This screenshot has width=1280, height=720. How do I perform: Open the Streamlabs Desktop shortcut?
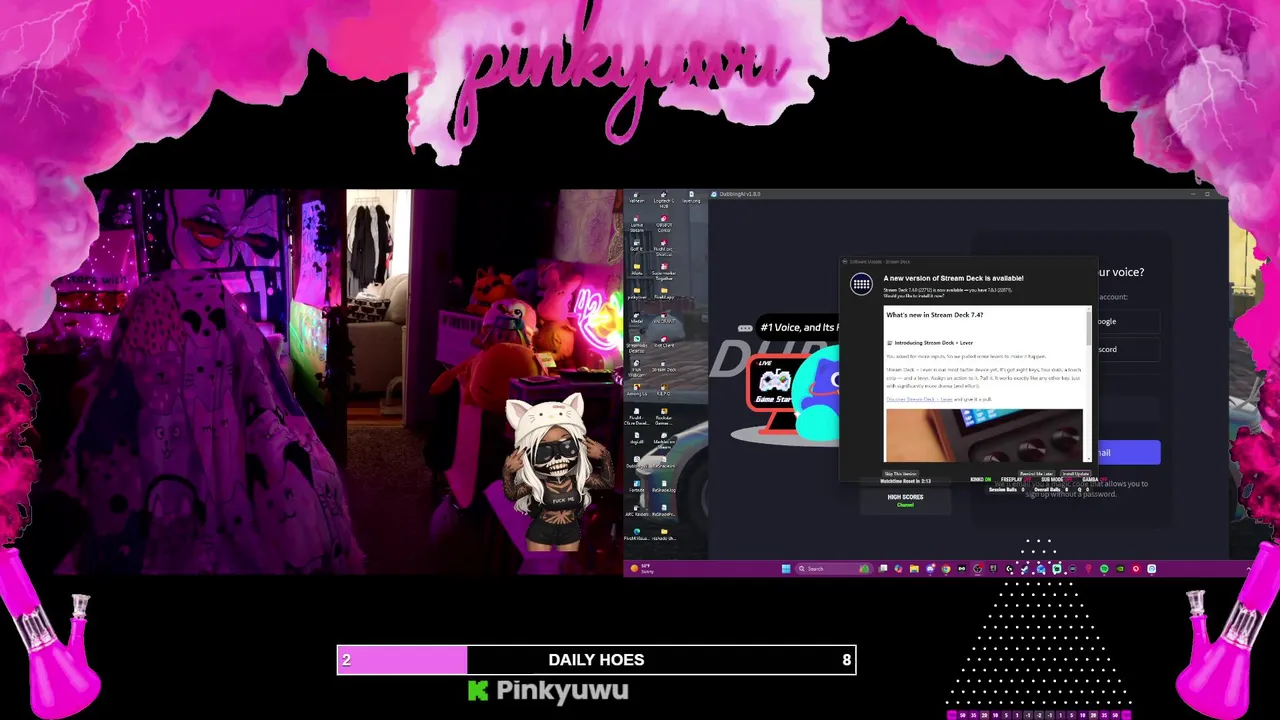point(636,343)
